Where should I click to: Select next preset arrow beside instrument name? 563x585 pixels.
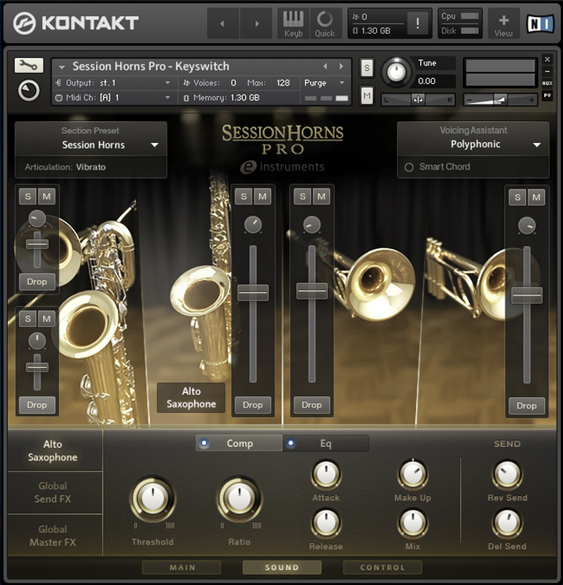click(341, 66)
